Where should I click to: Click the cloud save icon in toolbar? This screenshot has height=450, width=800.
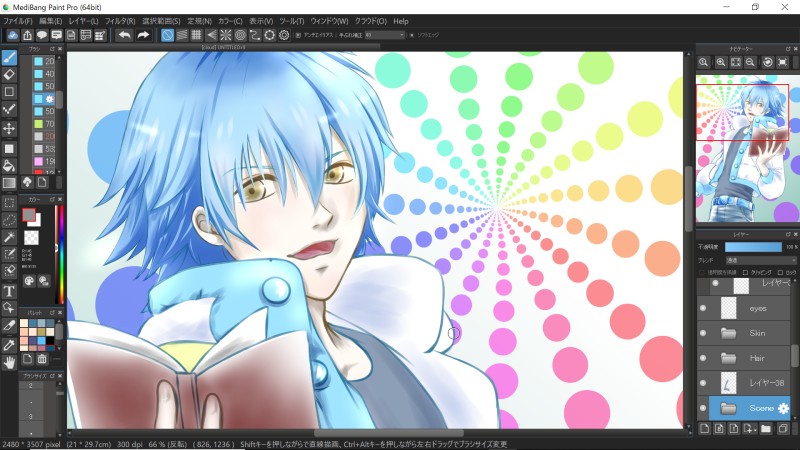[13, 35]
